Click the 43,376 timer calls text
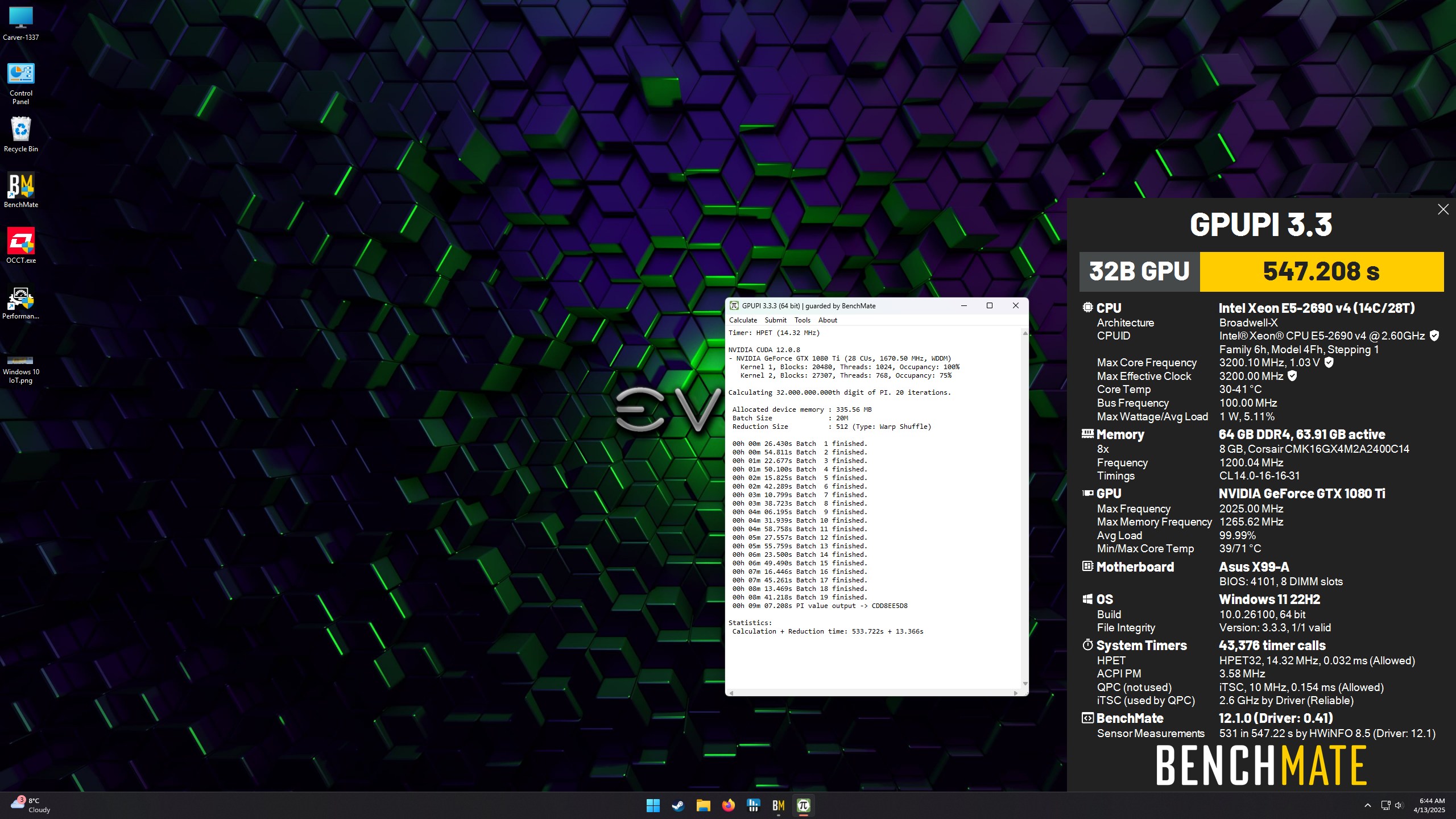 (1272, 645)
